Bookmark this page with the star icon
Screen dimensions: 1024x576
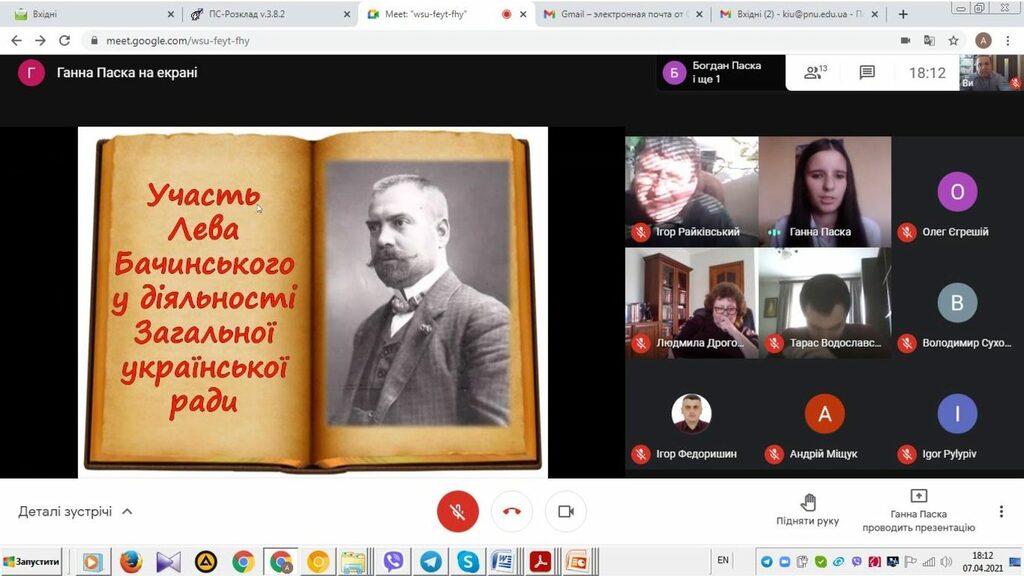click(x=953, y=41)
